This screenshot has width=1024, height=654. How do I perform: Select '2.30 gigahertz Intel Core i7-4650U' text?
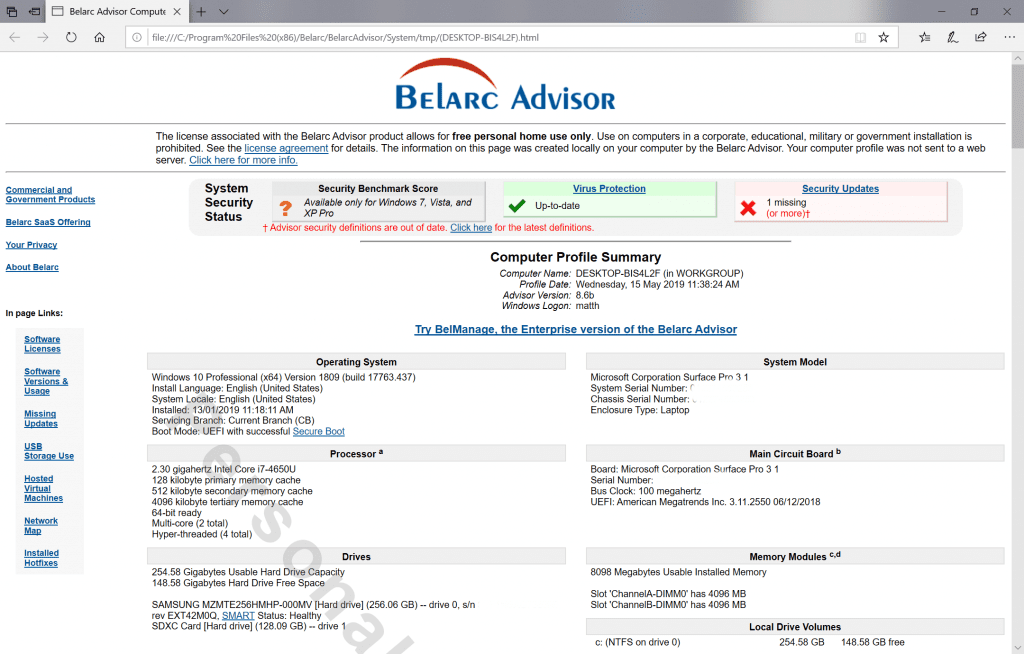(x=223, y=470)
